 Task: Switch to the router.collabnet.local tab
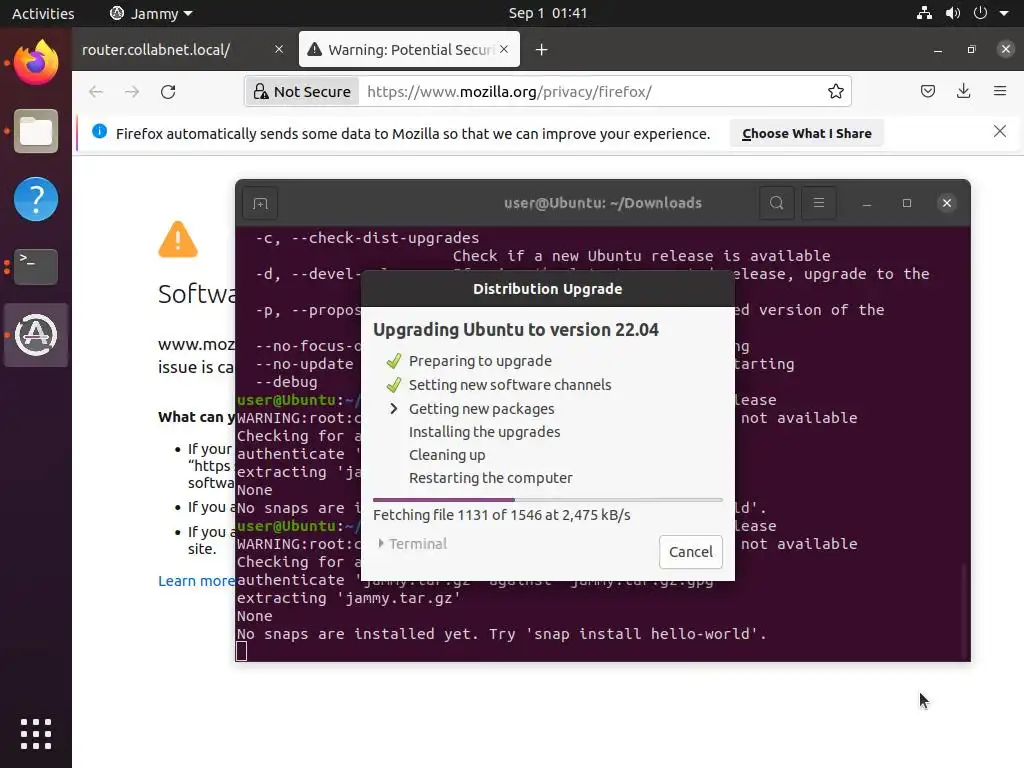(x=183, y=50)
